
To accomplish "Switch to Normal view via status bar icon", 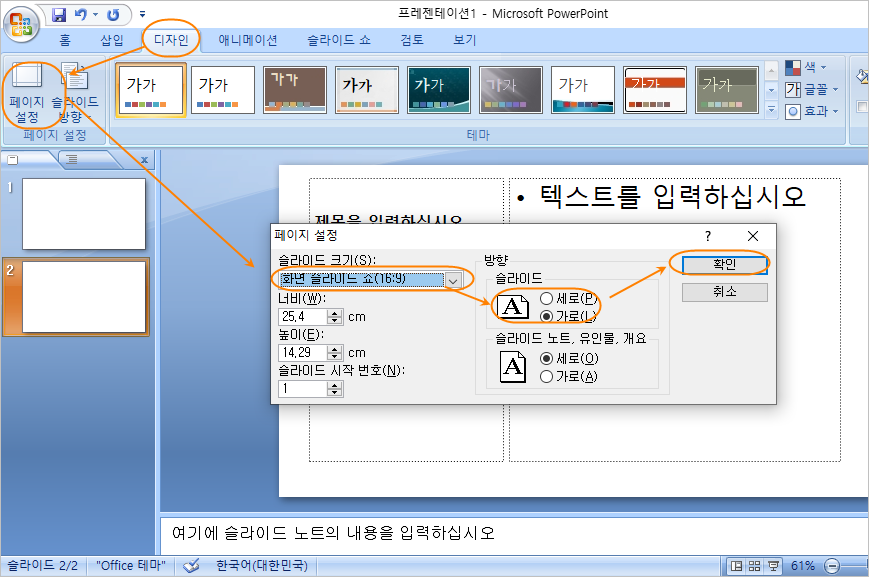I will pyautogui.click(x=736, y=566).
